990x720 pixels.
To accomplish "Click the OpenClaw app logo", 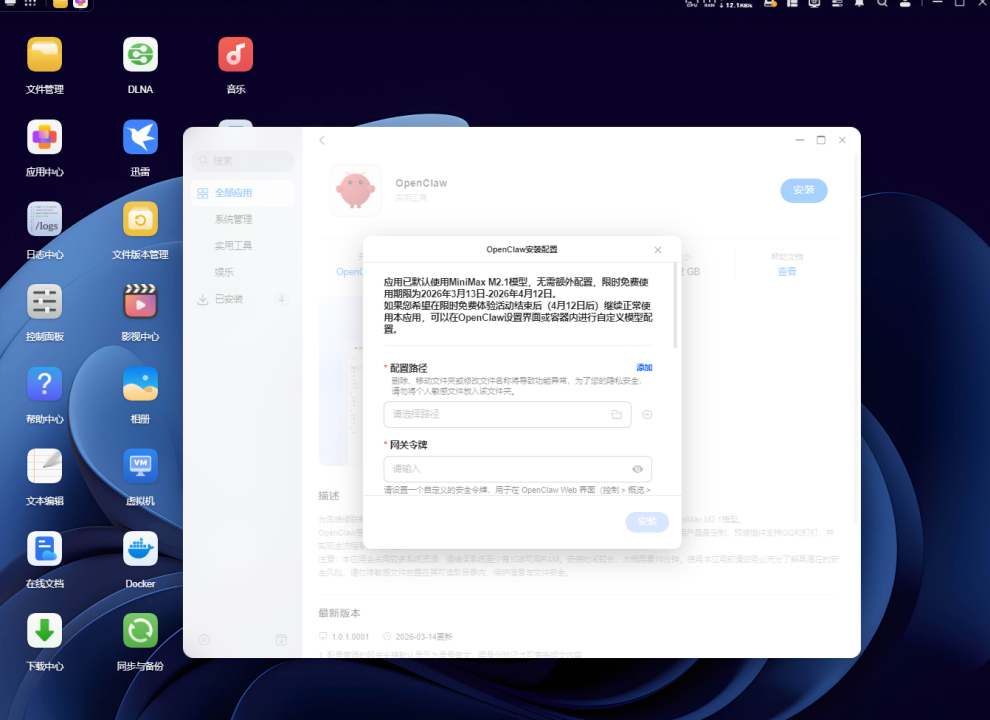I will point(355,190).
